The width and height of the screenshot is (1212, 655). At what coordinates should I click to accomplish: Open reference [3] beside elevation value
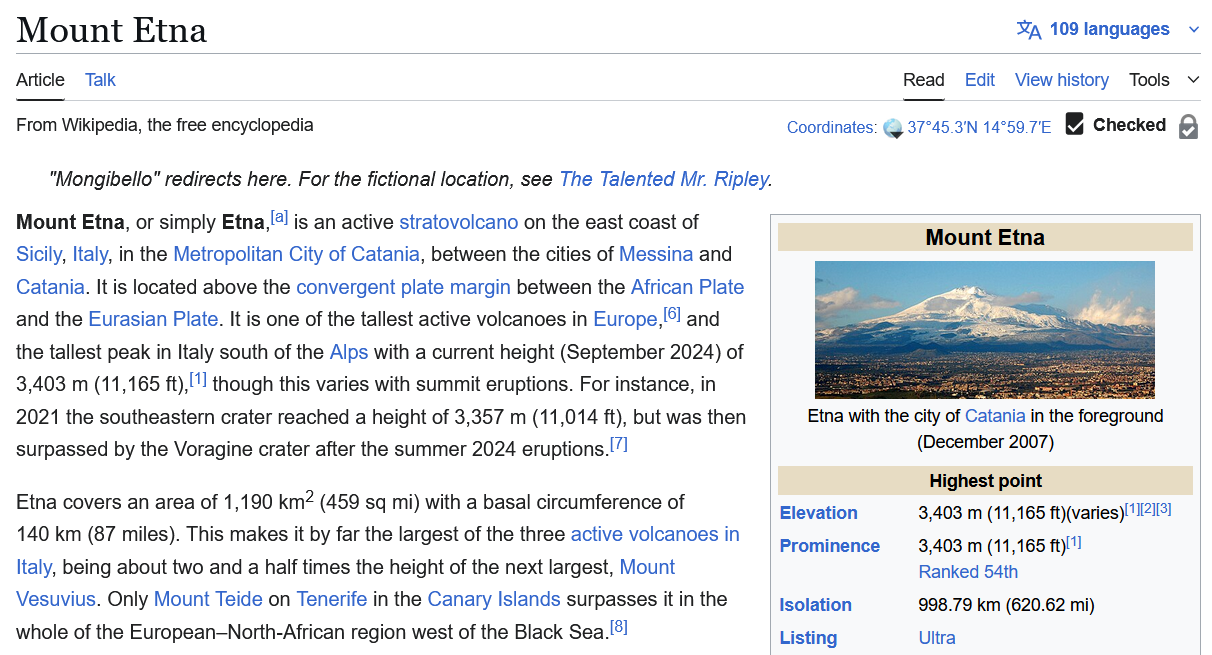(x=1164, y=509)
